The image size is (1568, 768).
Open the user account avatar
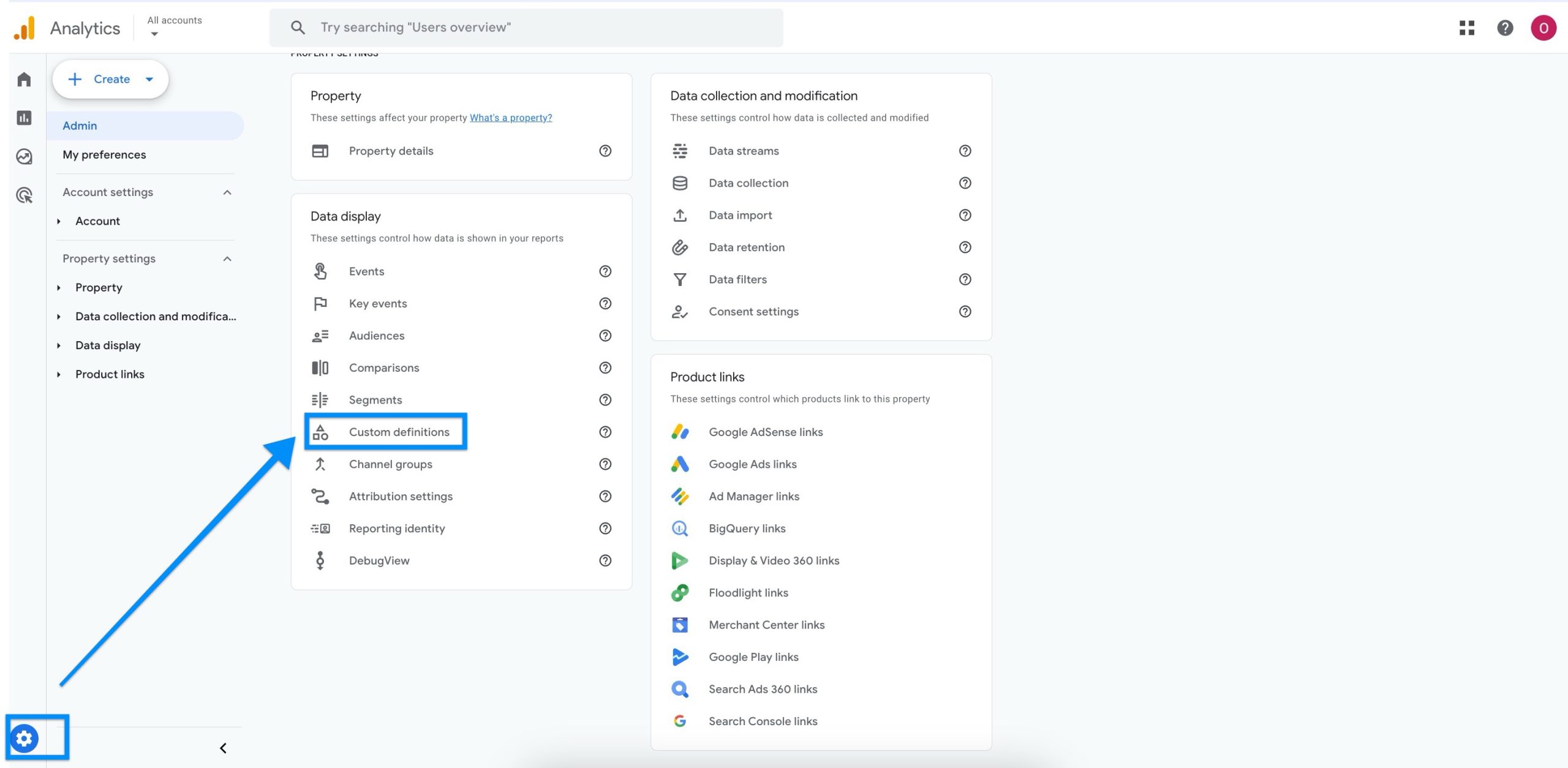pyautogui.click(x=1543, y=28)
